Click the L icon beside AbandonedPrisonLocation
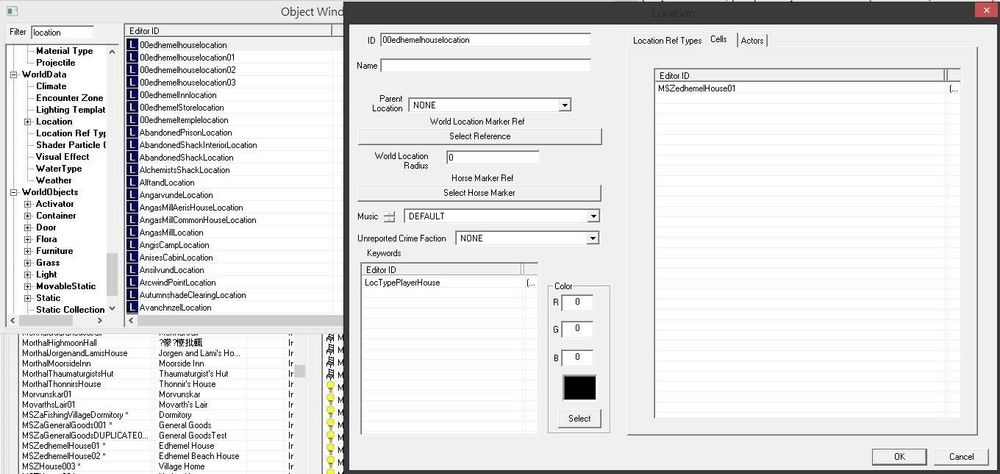The height and width of the screenshot is (474, 1000). click(x=133, y=133)
